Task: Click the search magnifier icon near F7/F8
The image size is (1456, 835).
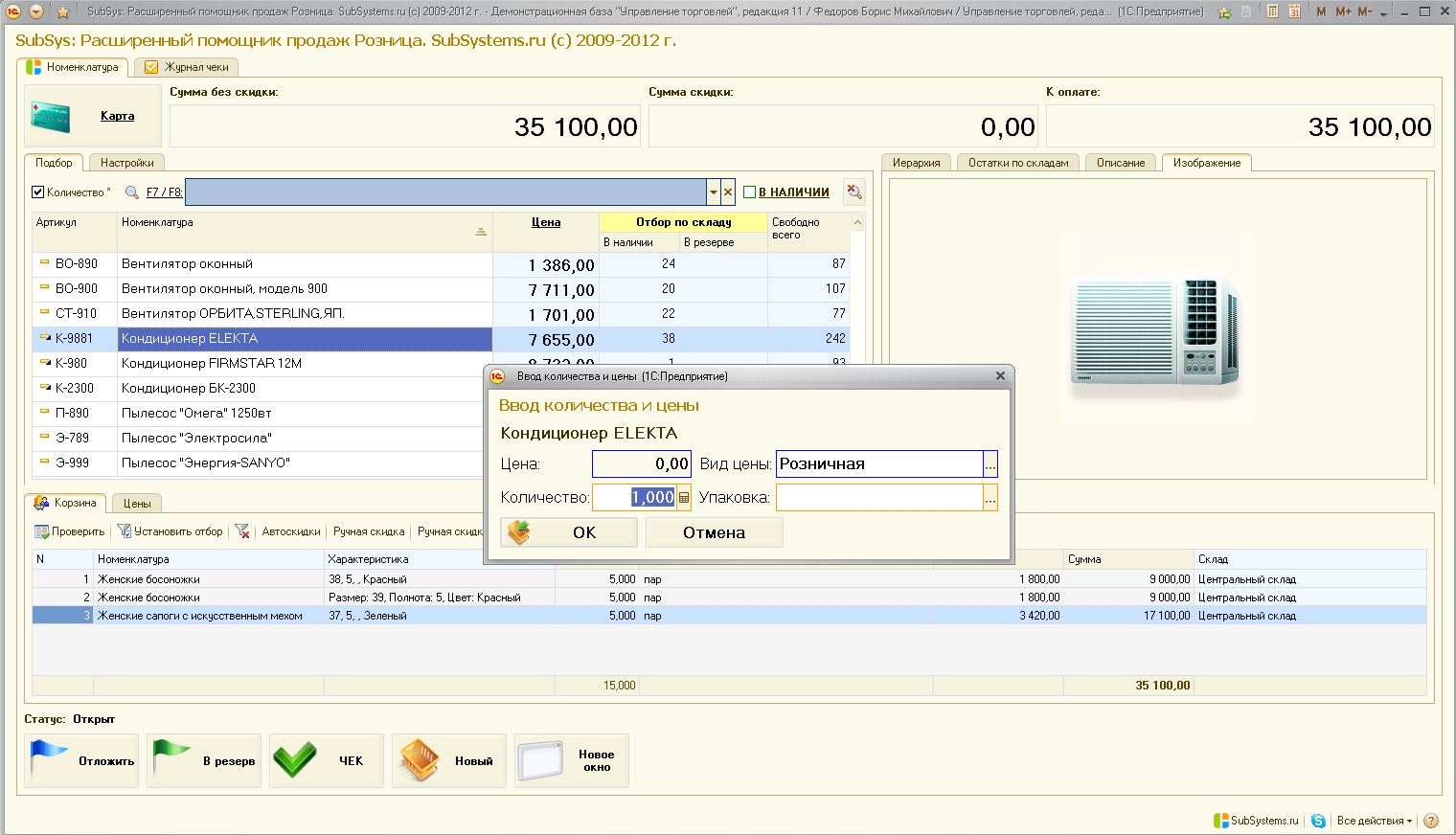Action: pyautogui.click(x=132, y=192)
